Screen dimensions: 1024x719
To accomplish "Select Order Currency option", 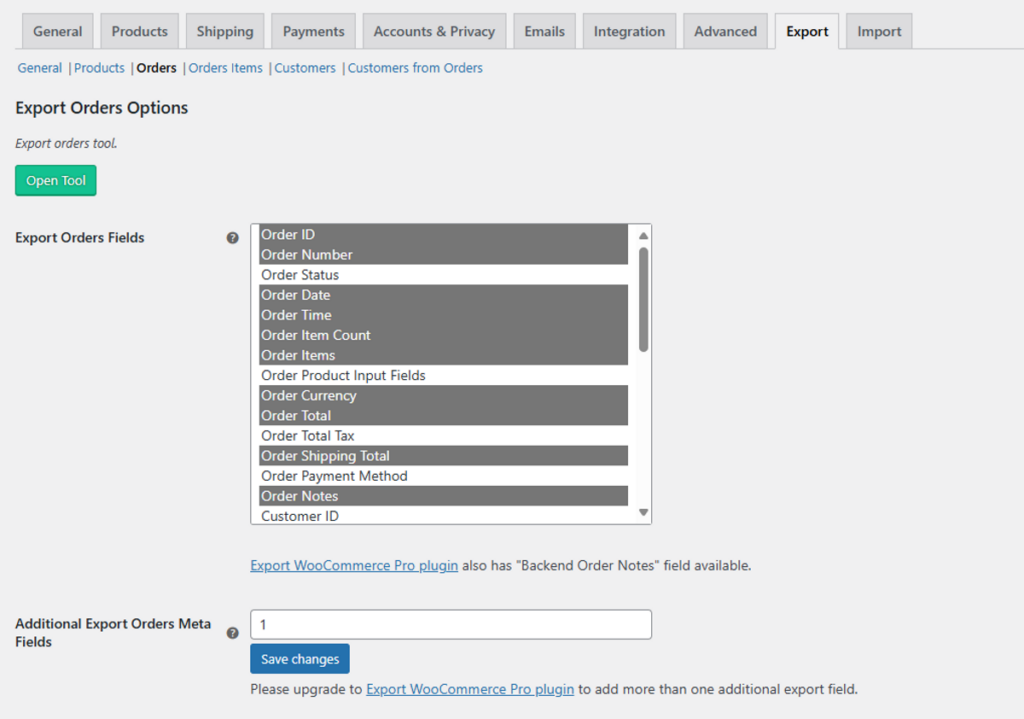I will pyautogui.click(x=443, y=396).
